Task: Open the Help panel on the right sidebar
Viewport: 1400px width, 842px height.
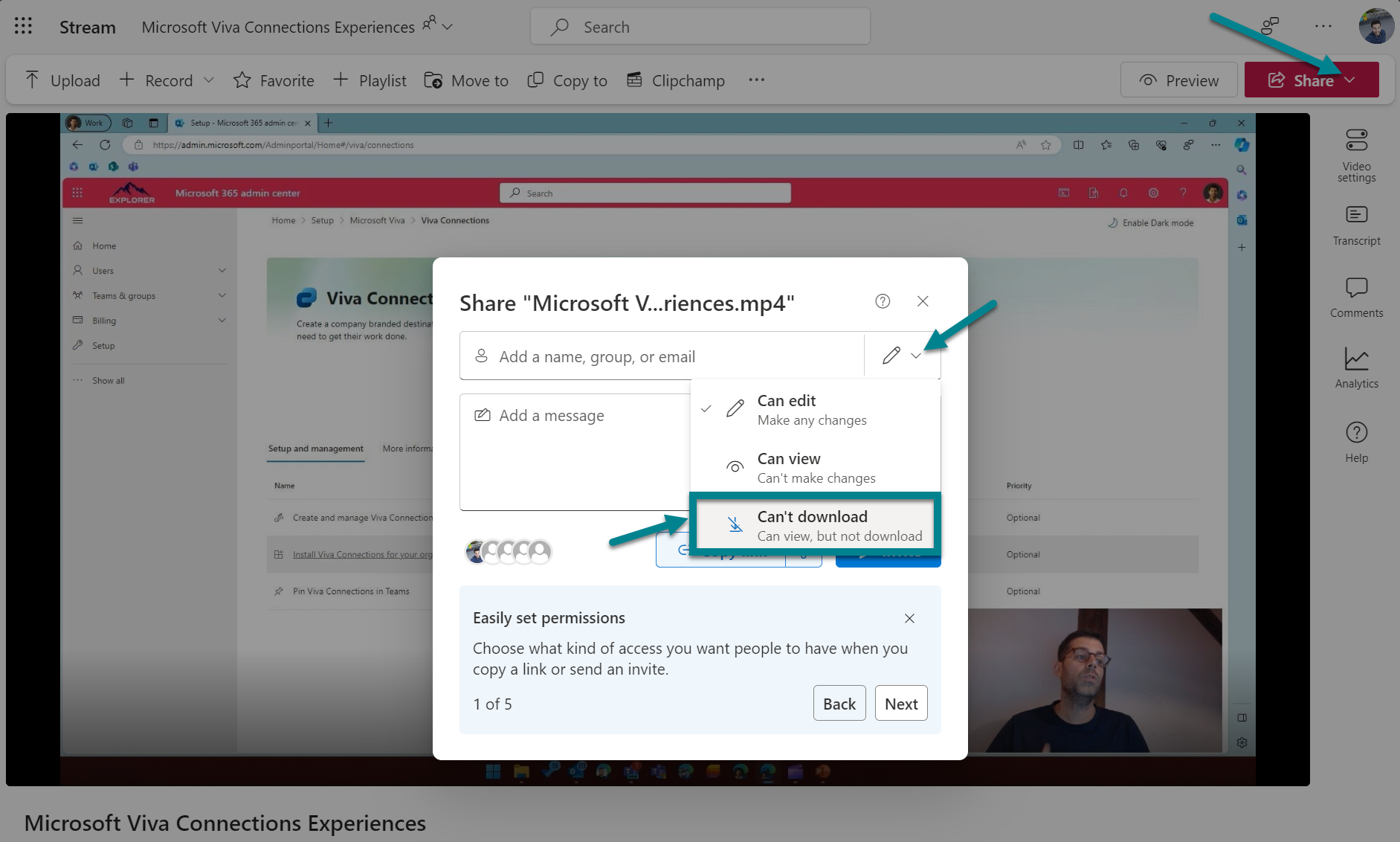Action: [x=1356, y=440]
